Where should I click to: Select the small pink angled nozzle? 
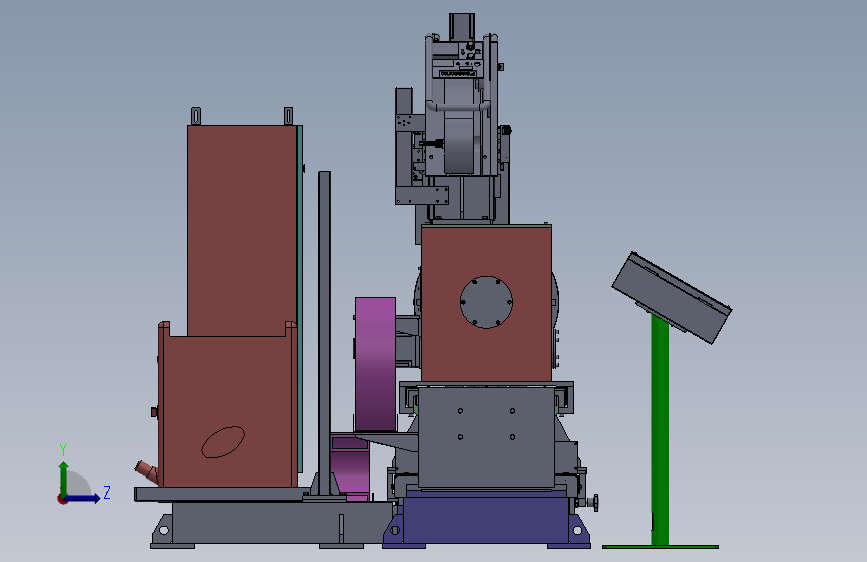(x=147, y=472)
